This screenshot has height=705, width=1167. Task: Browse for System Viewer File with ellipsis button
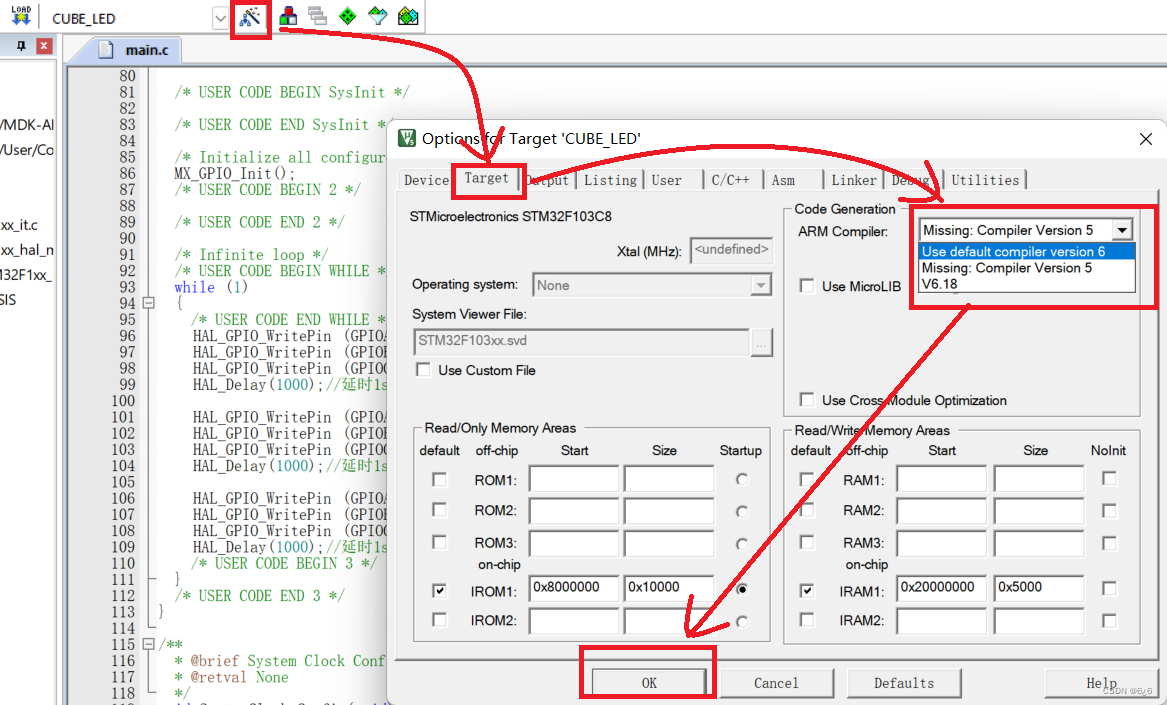coord(761,342)
